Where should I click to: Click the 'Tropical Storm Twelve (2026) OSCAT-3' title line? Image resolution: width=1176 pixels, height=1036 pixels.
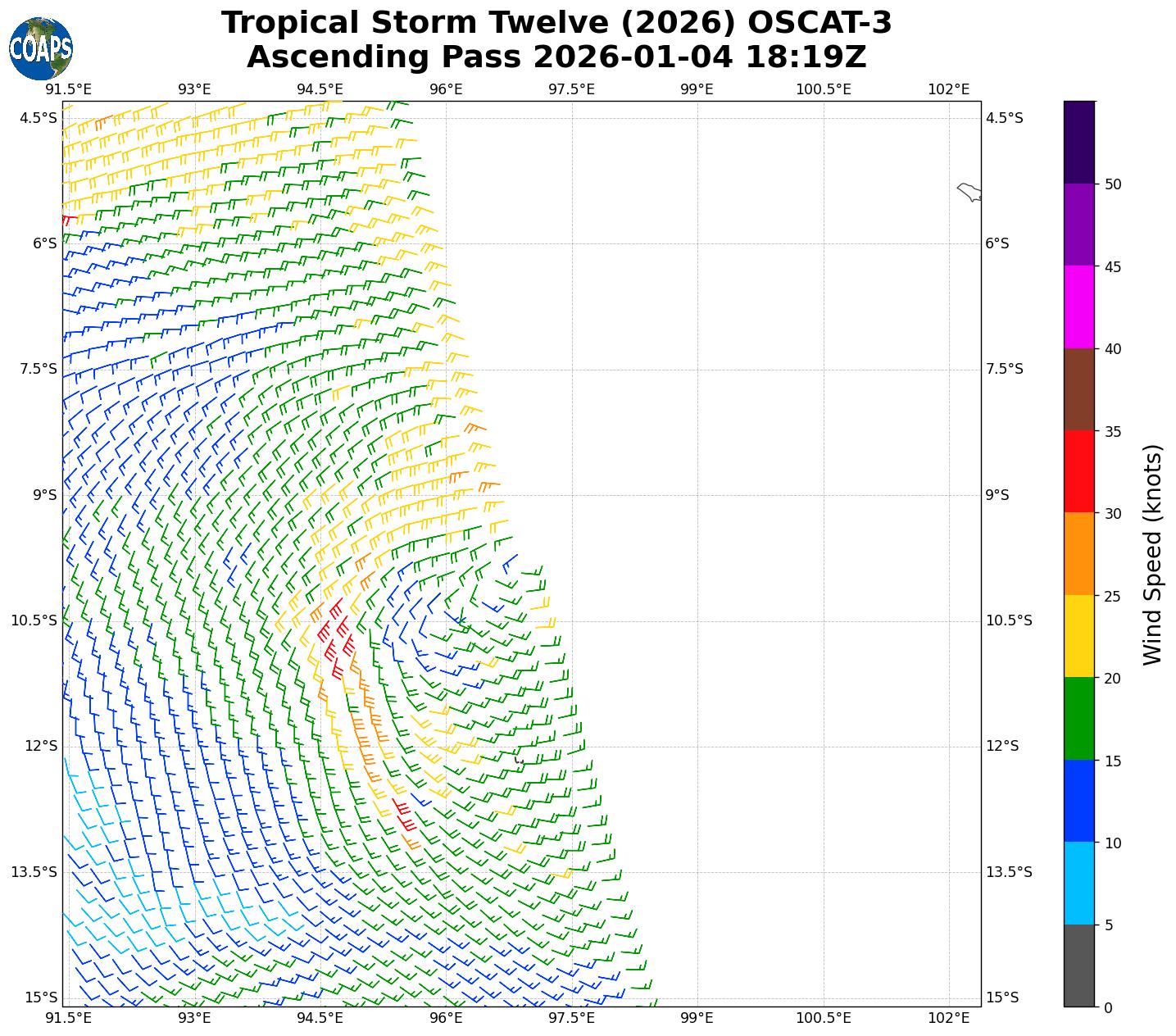pyautogui.click(x=556, y=23)
